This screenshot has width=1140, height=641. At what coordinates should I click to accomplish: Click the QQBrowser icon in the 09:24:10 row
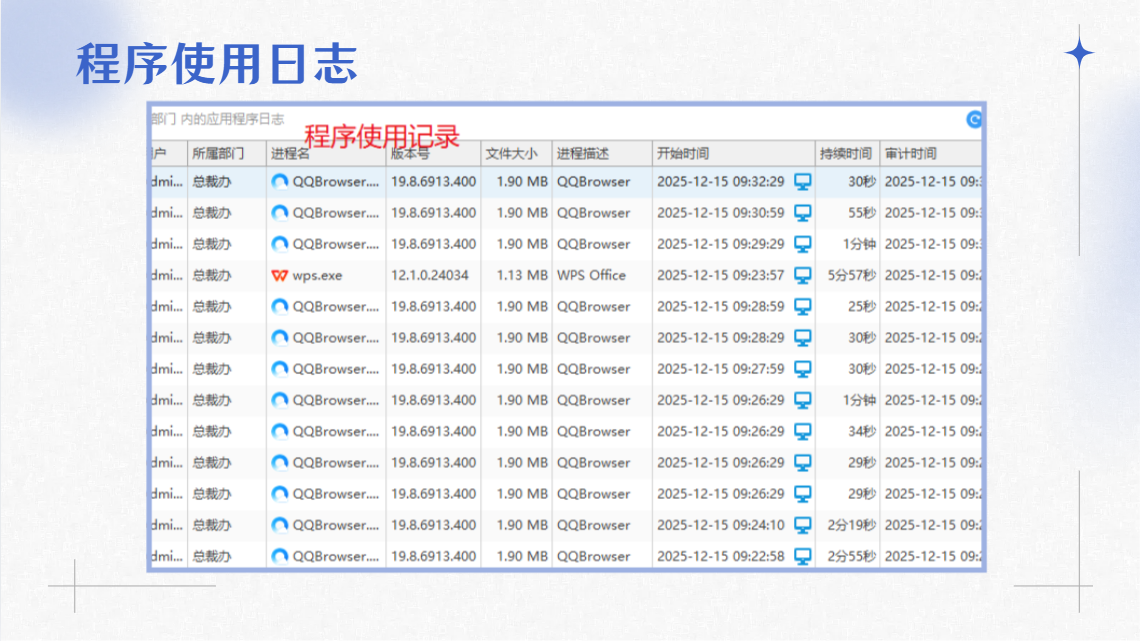point(280,525)
